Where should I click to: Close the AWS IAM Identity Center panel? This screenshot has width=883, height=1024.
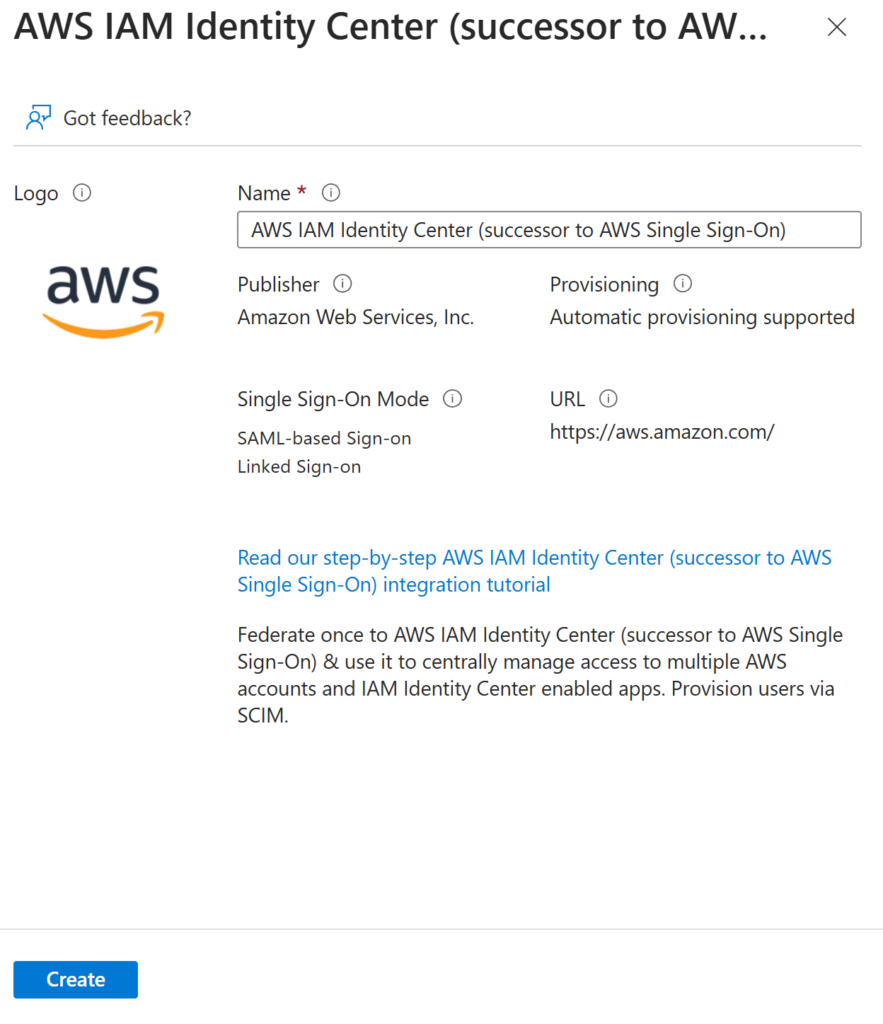pyautogui.click(x=837, y=27)
